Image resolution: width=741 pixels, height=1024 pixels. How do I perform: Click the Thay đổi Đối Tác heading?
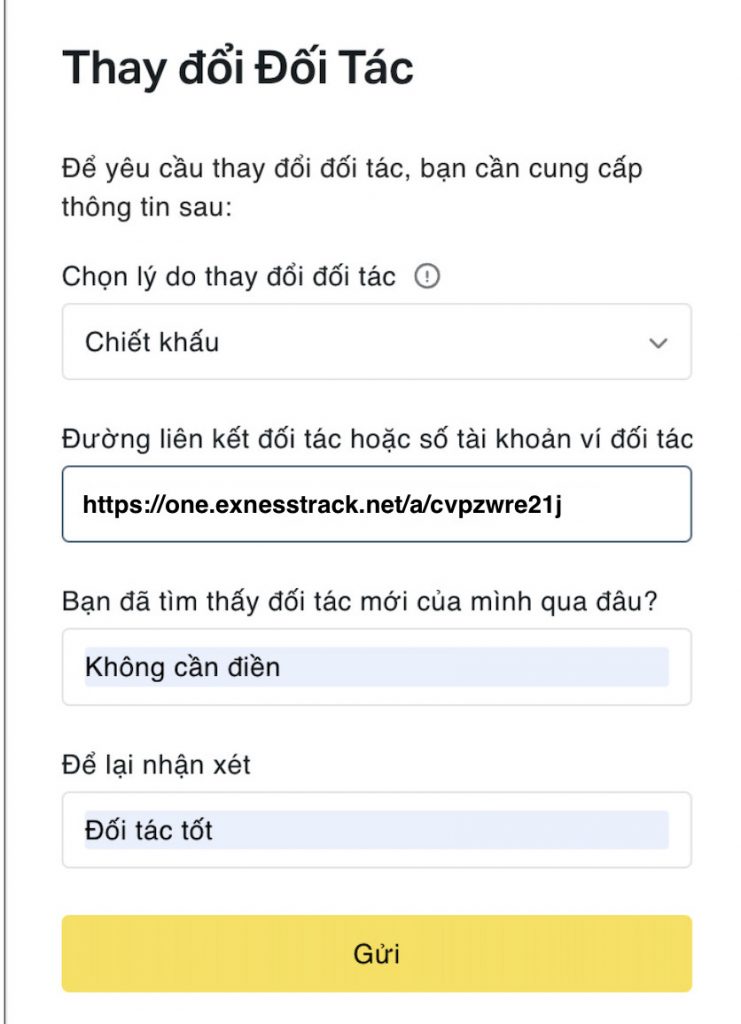(x=238, y=68)
